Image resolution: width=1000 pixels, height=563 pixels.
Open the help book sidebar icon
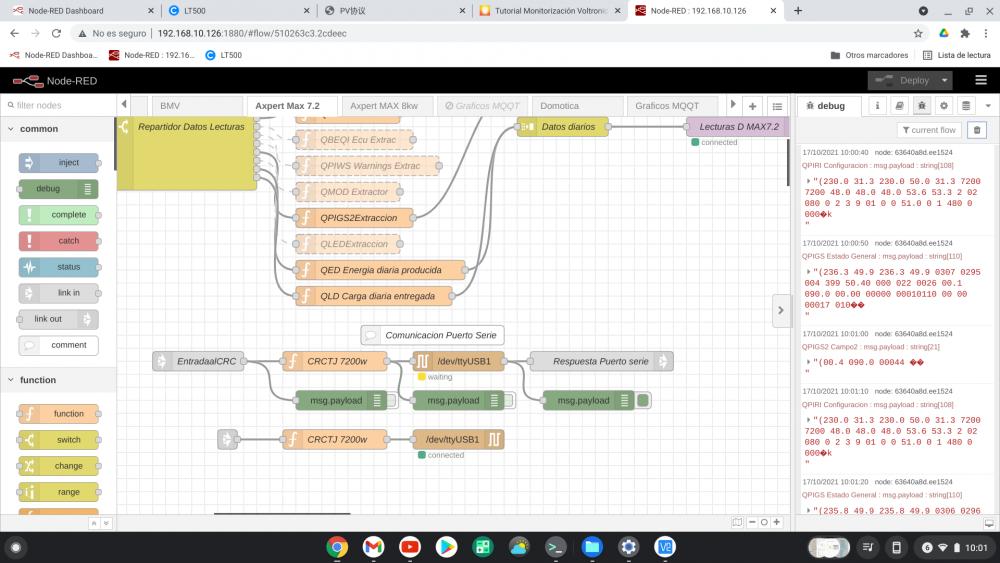tap(899, 106)
